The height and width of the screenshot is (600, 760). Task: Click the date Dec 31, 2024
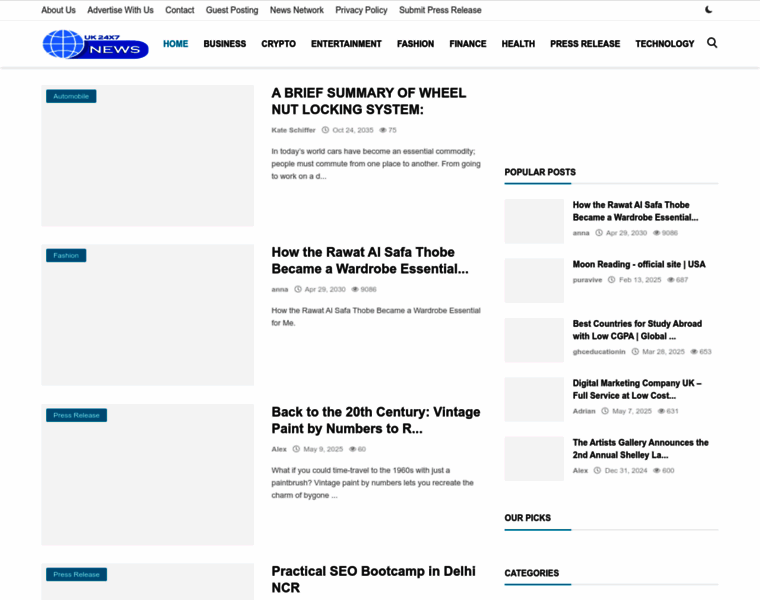626,471
